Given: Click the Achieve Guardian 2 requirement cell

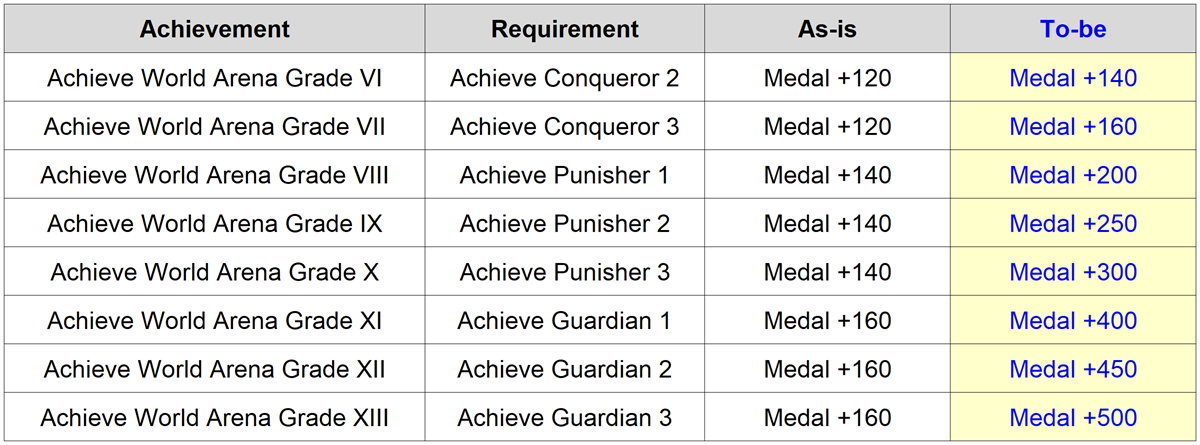Looking at the screenshot, I should click(564, 369).
